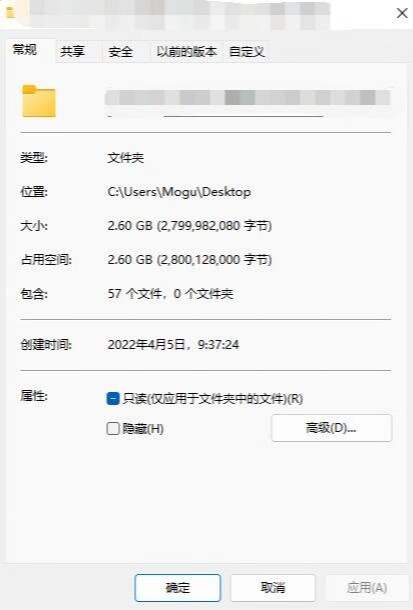Click the 应用(A) apply button
This screenshot has height=610, width=413.
coord(367,587)
